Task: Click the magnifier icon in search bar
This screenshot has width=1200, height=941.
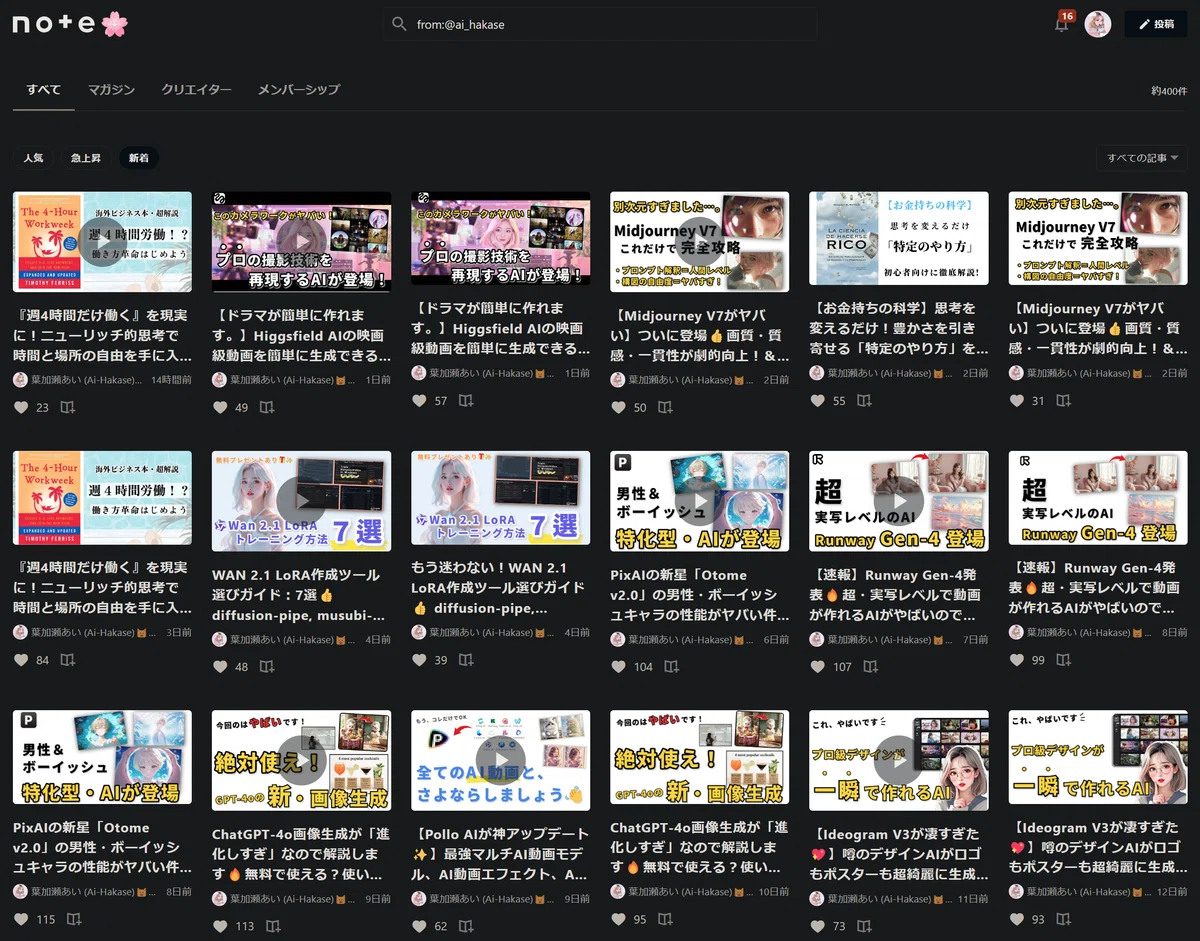Action: click(399, 24)
